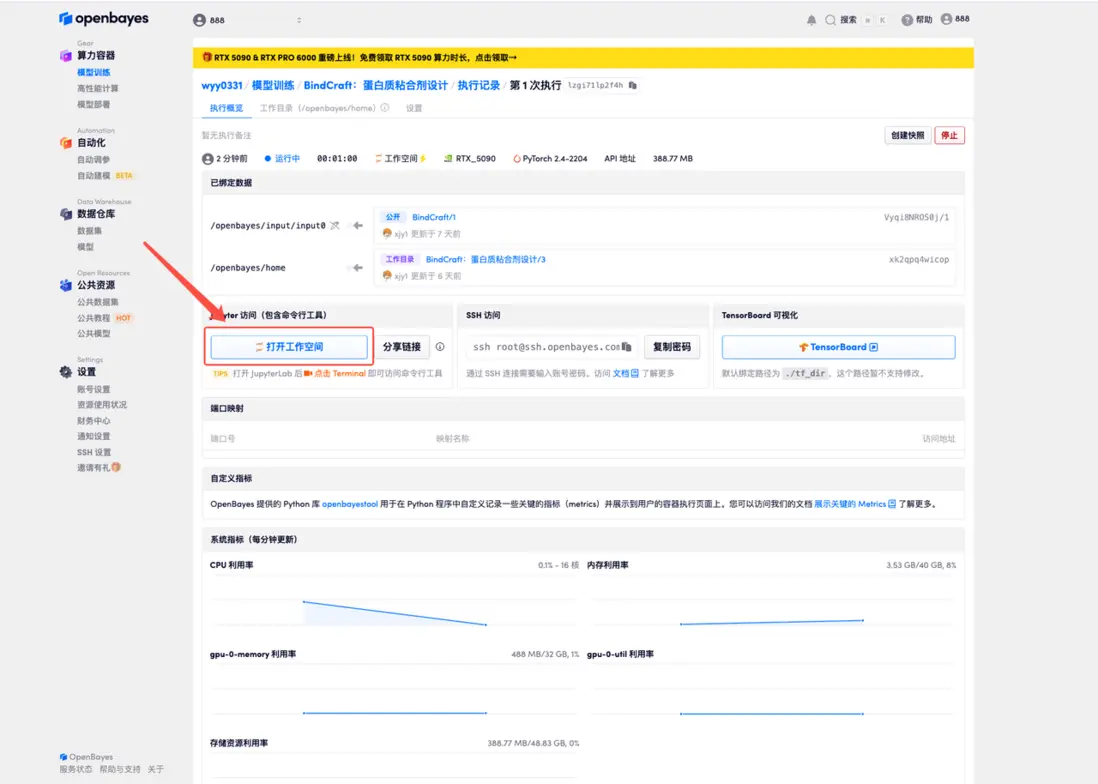Switch to the 执行概览 tab
Image resolution: width=1098 pixels, height=784 pixels.
pos(226,108)
